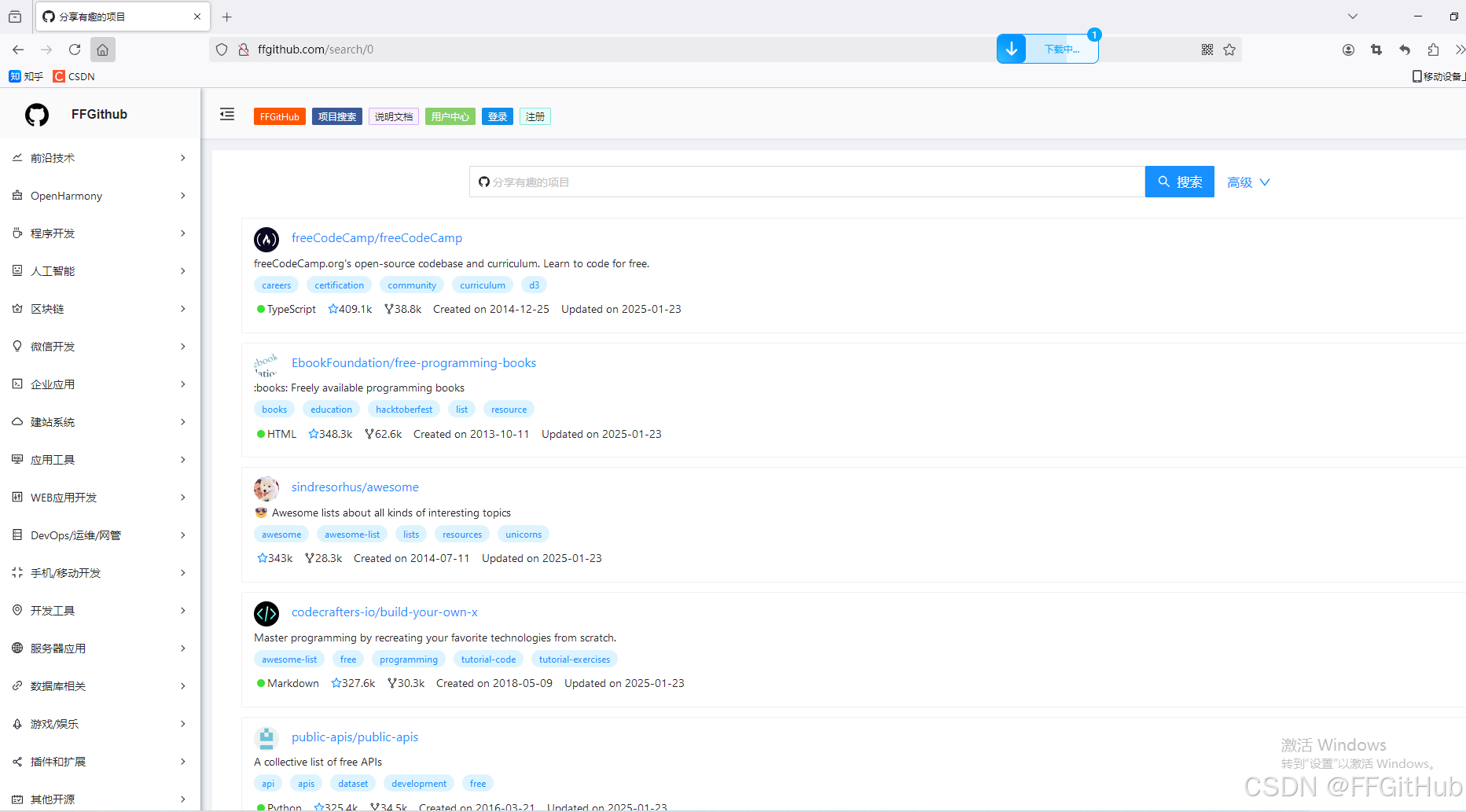Open freeCodeCamp/freeCodeCamp repository link

(x=377, y=238)
